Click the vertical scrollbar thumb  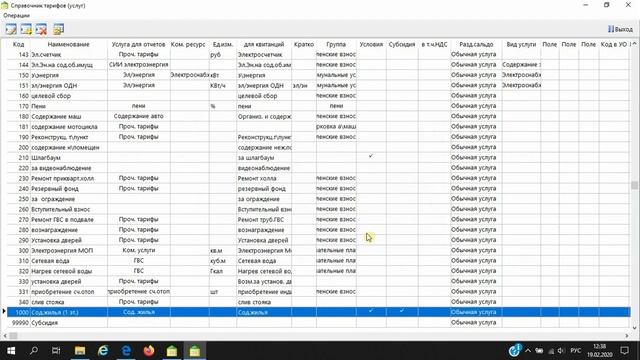(x=634, y=185)
